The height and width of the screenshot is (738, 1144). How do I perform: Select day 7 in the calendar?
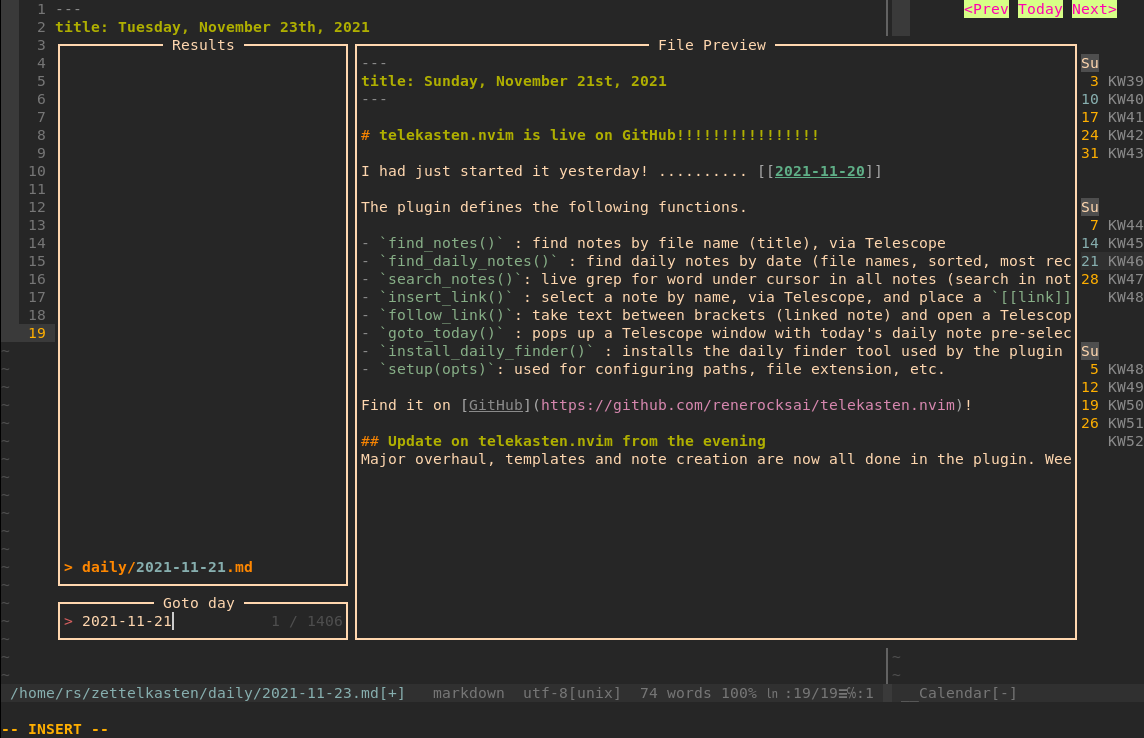(x=1092, y=224)
